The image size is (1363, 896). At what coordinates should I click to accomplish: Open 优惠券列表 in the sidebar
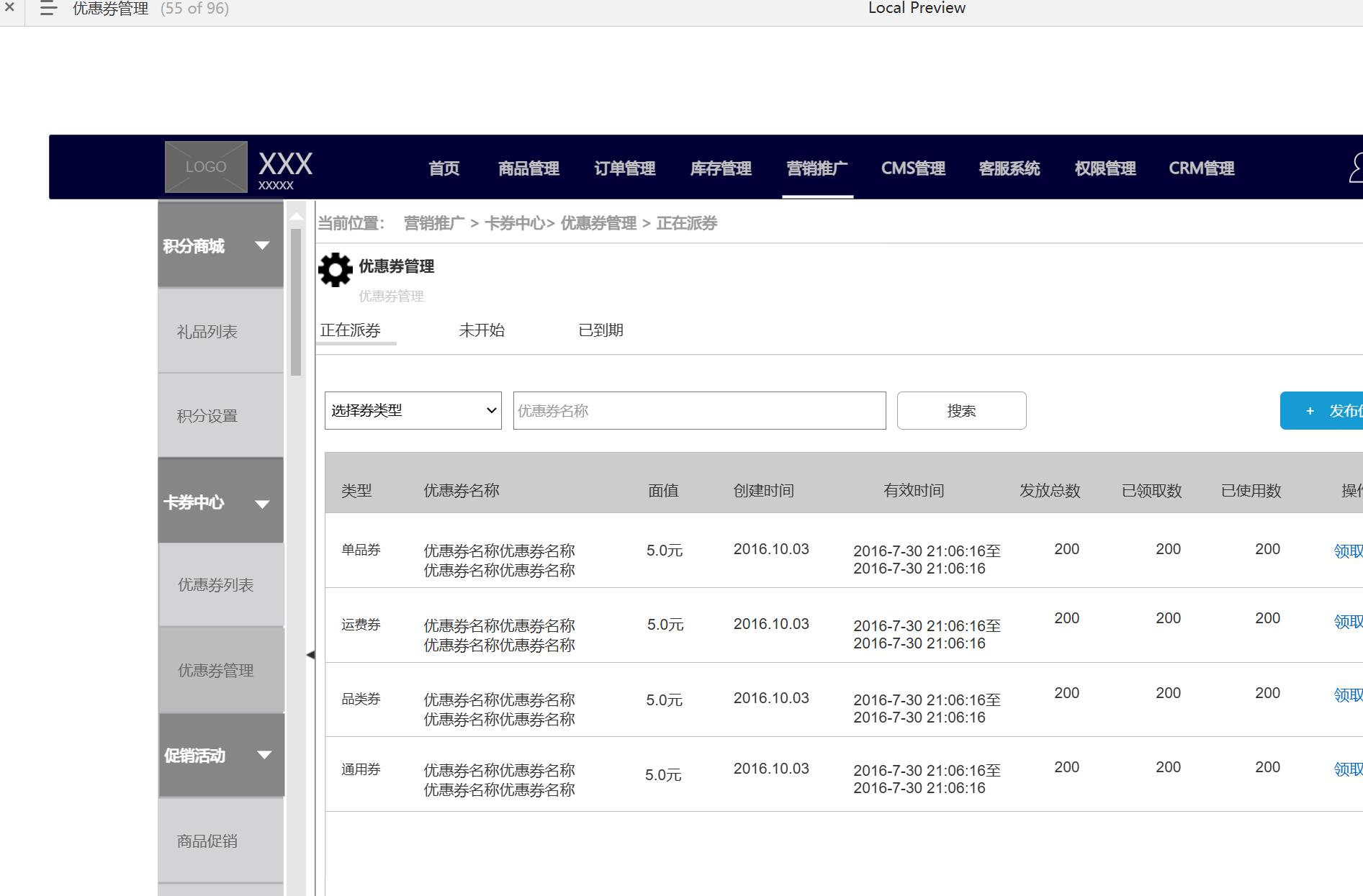(221, 585)
